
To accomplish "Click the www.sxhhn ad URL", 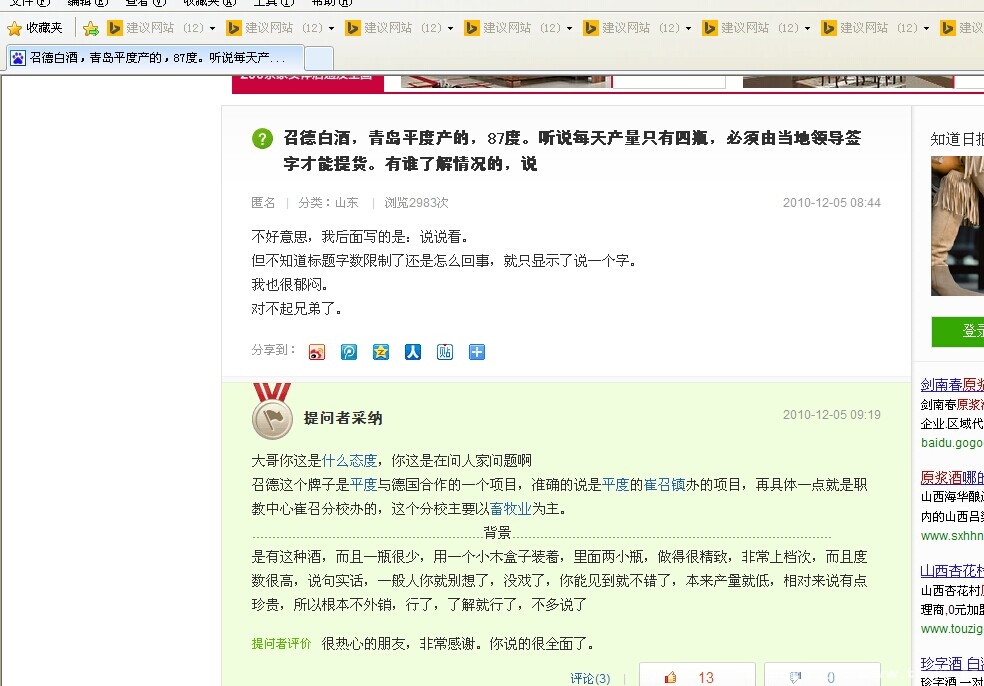I will point(952,535).
